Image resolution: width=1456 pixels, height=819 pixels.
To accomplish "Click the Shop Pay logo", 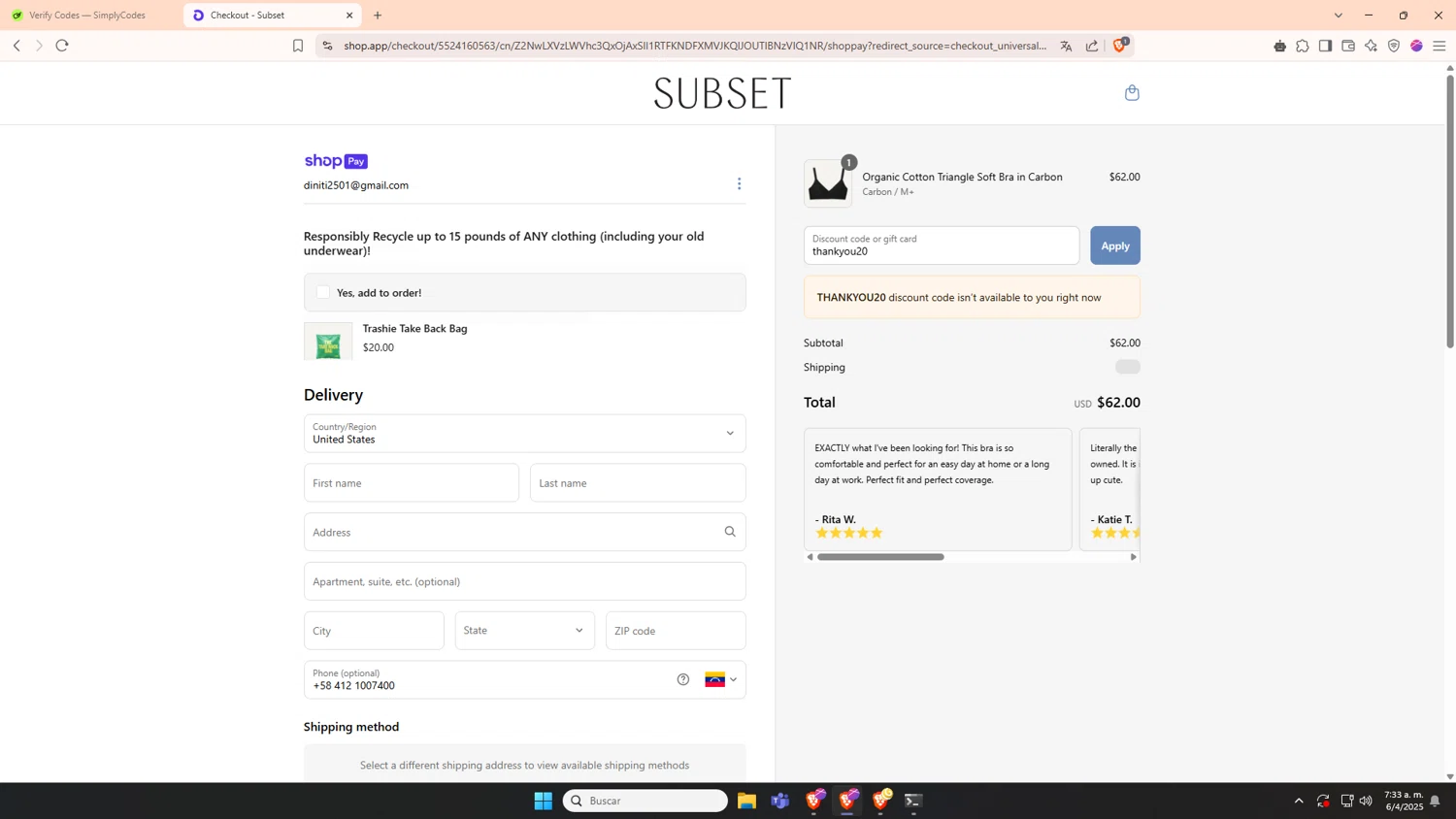I will (336, 161).
